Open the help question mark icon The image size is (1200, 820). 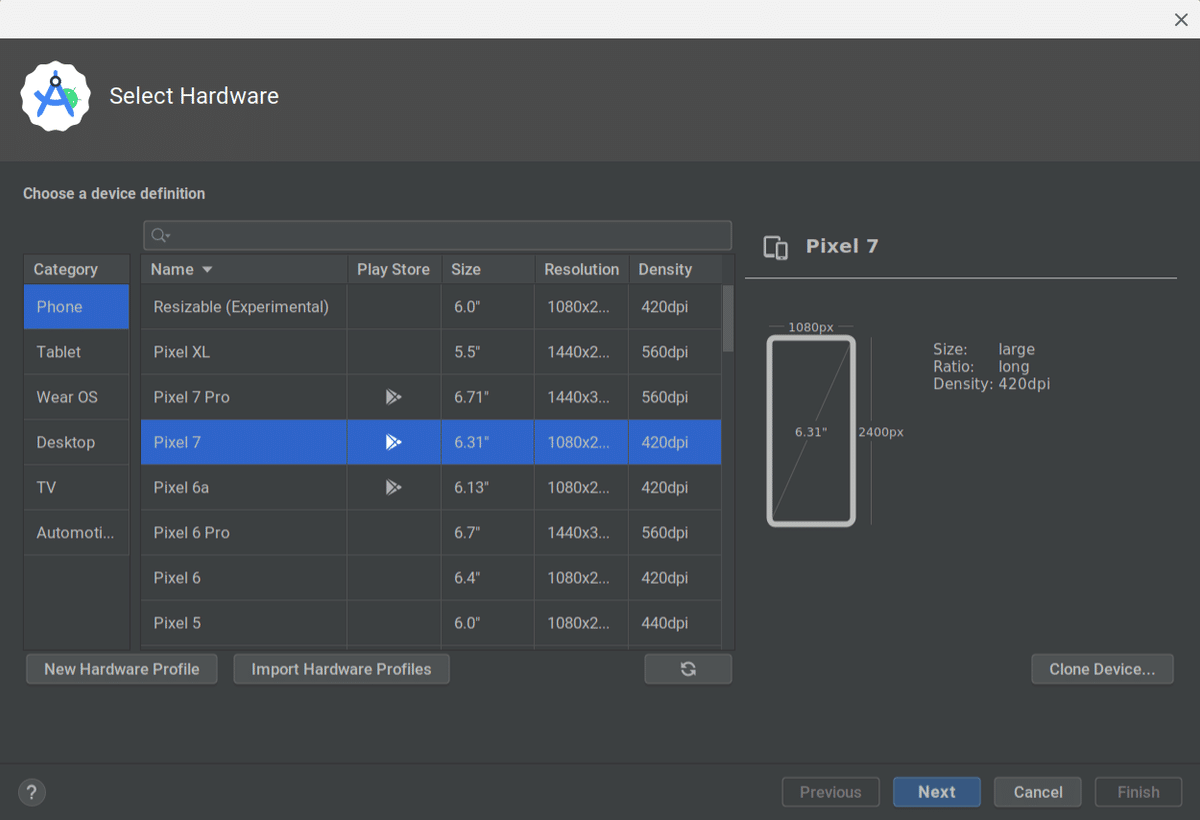click(x=32, y=792)
